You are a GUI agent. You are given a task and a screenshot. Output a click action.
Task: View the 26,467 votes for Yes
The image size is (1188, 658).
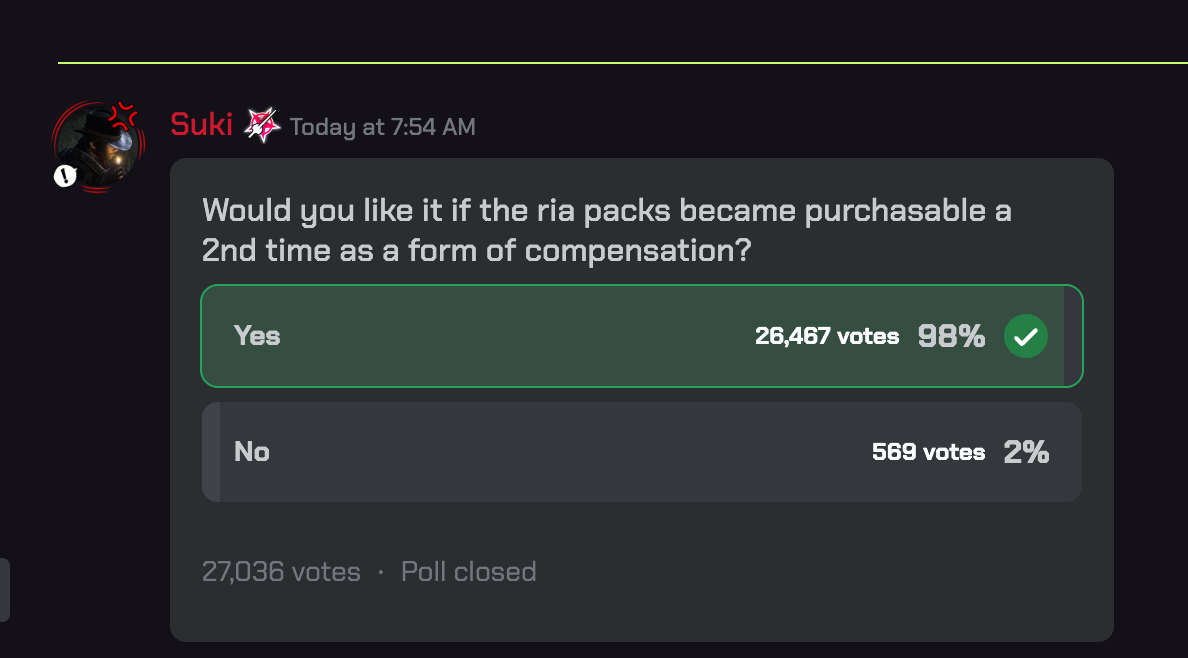click(x=827, y=336)
